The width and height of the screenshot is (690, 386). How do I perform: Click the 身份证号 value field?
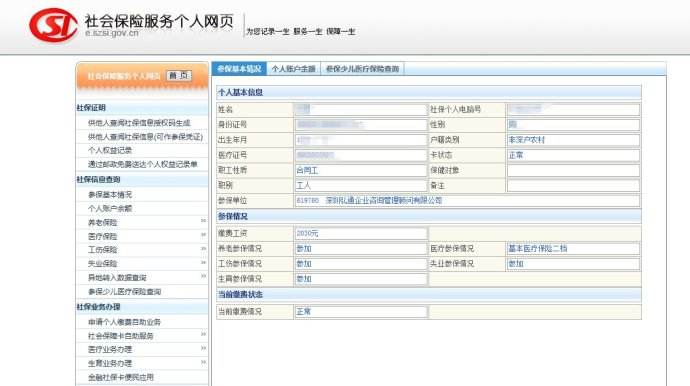coord(360,125)
